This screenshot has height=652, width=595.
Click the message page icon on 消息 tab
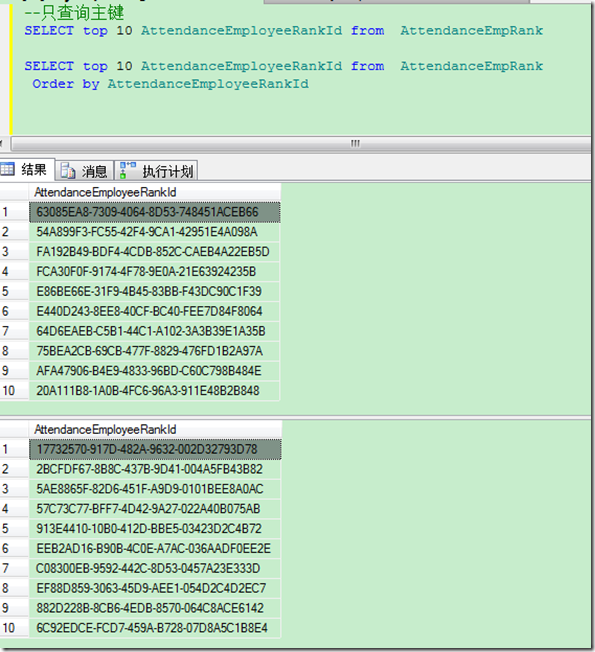point(67,170)
